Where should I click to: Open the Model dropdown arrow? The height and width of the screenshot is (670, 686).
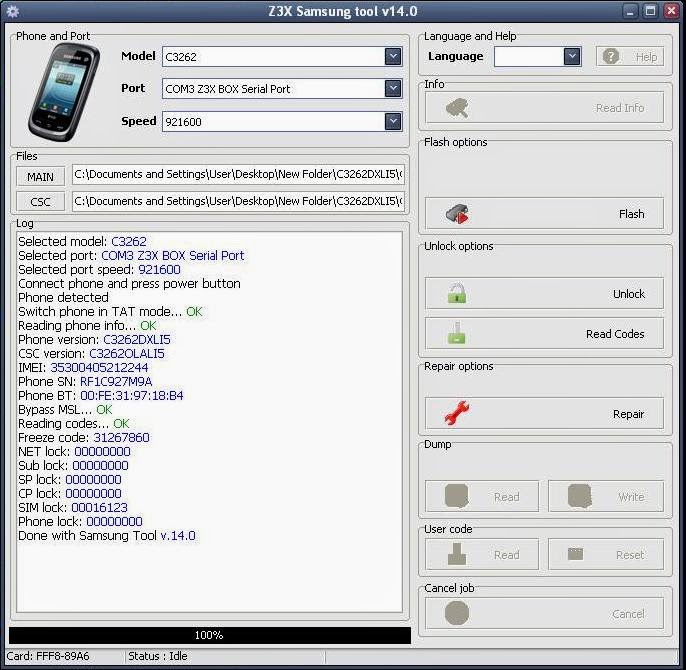(393, 56)
